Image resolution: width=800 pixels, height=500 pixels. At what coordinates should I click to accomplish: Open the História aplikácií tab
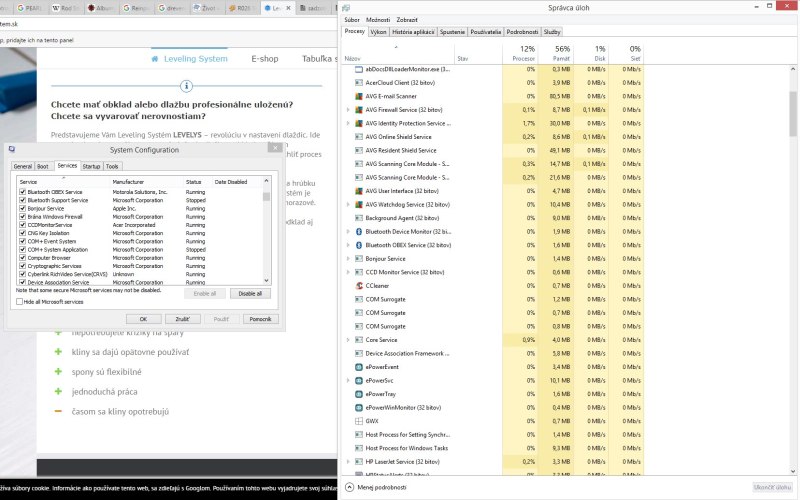coord(413,32)
